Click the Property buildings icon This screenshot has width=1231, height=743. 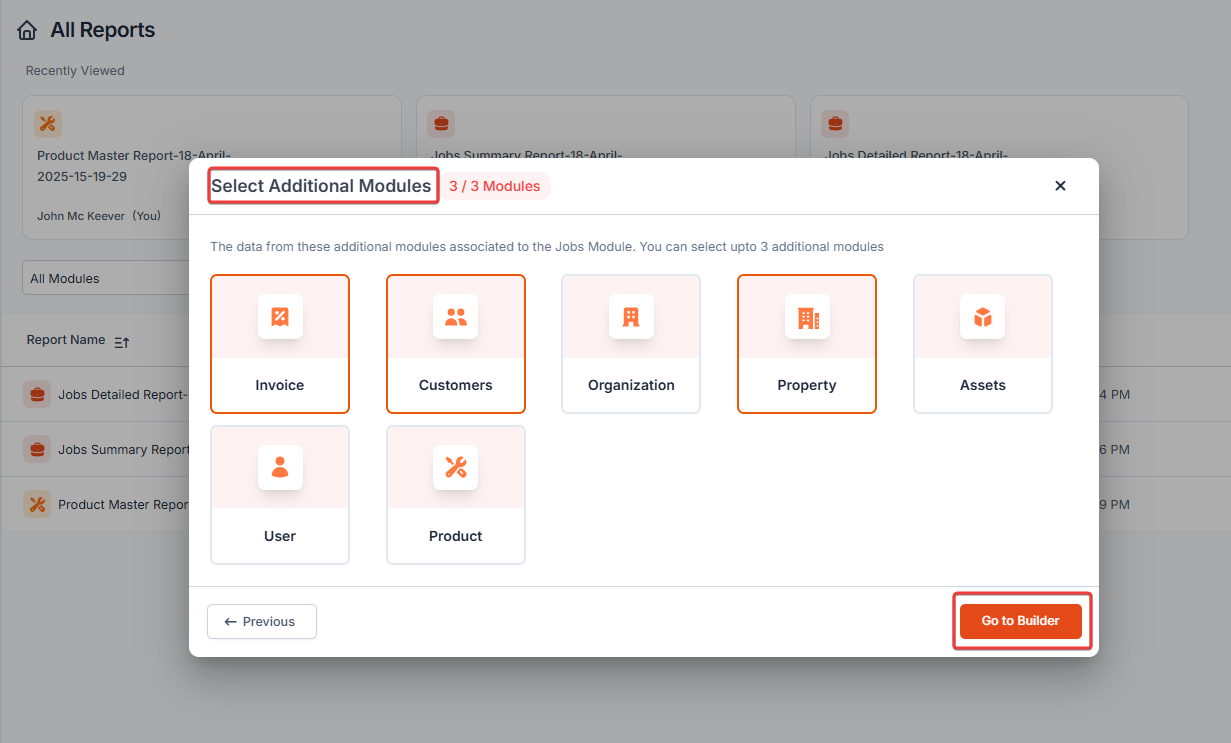[x=807, y=317]
